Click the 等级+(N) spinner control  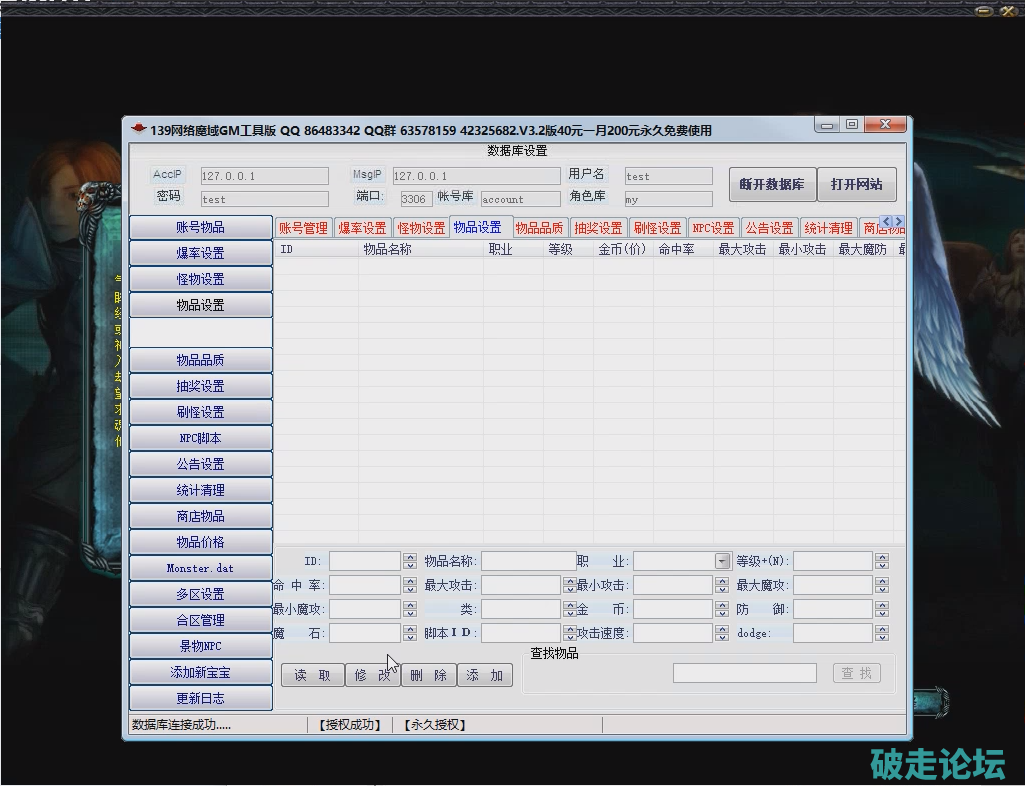tap(881, 561)
